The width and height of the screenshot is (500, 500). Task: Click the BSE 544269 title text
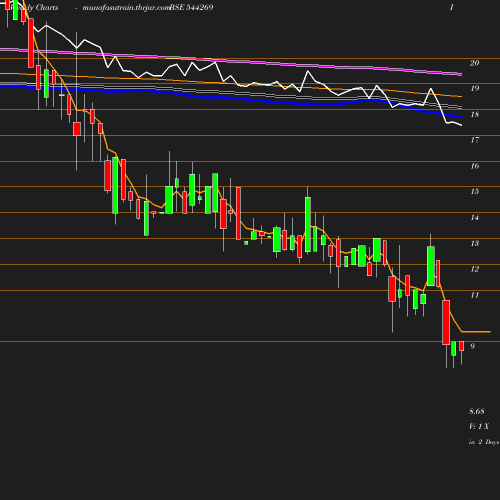click(x=191, y=7)
